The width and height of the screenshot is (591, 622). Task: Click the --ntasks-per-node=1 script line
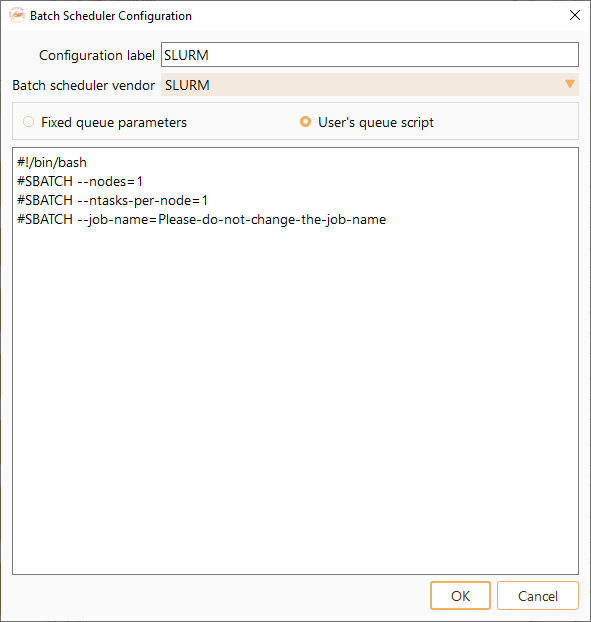pos(112,200)
